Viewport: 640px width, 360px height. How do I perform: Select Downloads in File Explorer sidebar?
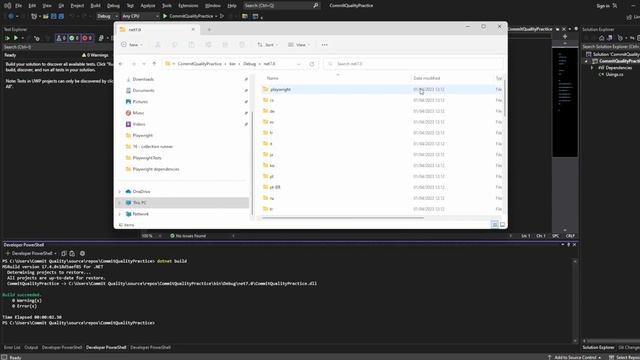coord(143,79)
